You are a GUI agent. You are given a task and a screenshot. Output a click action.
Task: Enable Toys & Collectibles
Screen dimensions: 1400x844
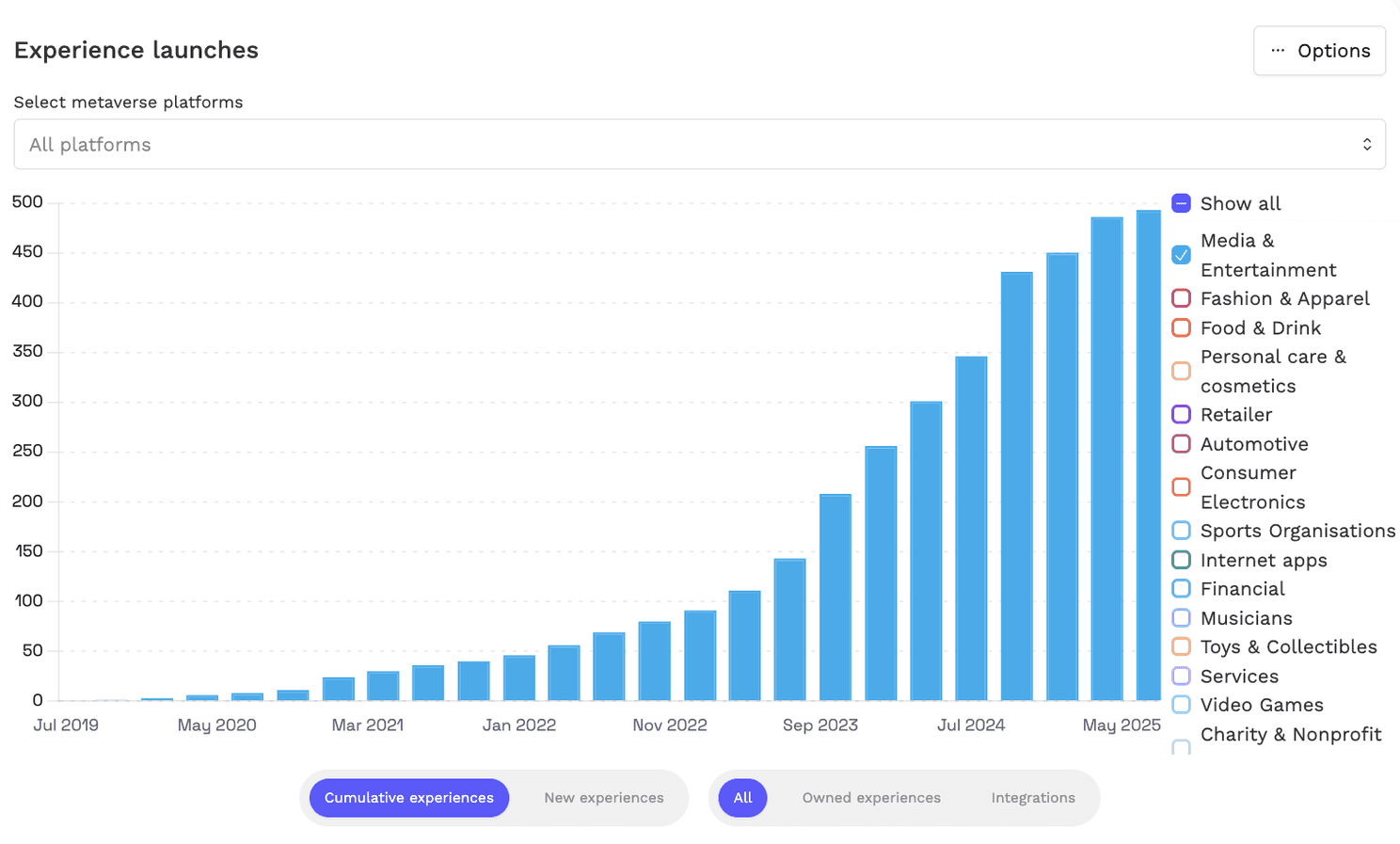click(x=1181, y=646)
